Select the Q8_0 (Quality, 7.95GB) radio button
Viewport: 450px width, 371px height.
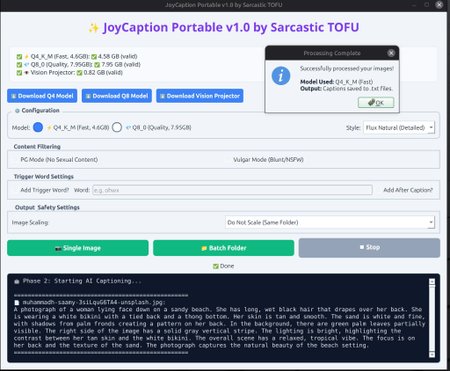point(117,127)
